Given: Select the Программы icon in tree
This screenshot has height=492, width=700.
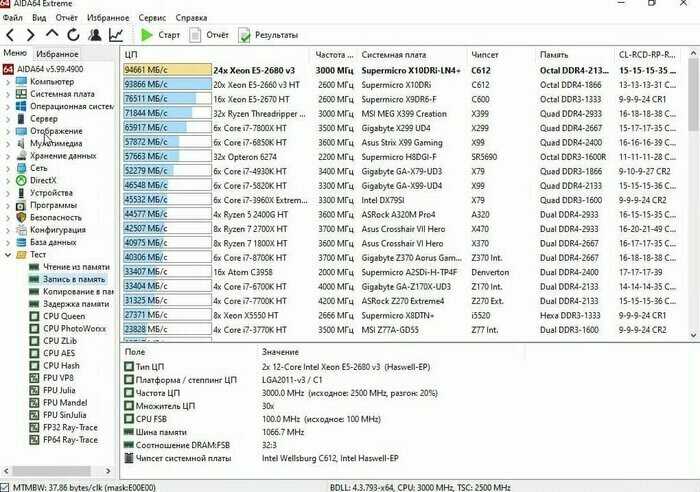Looking at the screenshot, I should pyautogui.click(x=21, y=205).
